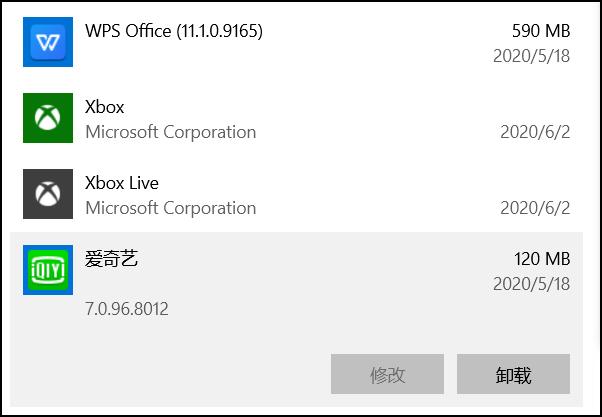Click Microsoft Corporation publisher under Xbox

(x=171, y=132)
